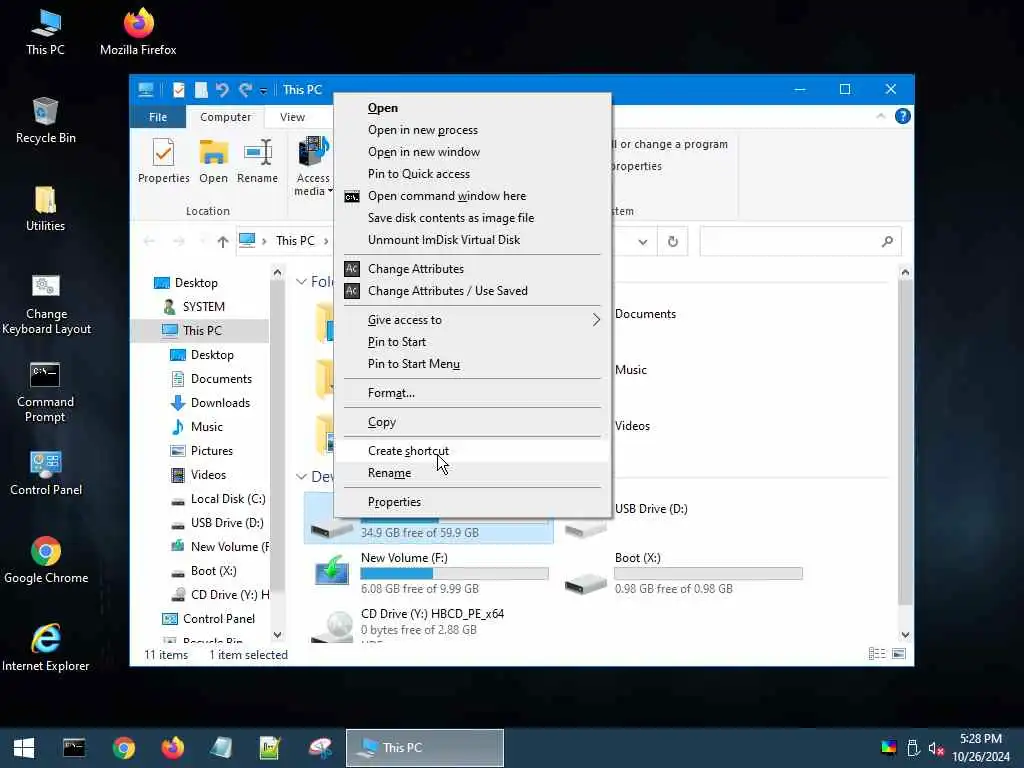
Task: Click the Undo icon in title bar
Action: click(x=222, y=89)
